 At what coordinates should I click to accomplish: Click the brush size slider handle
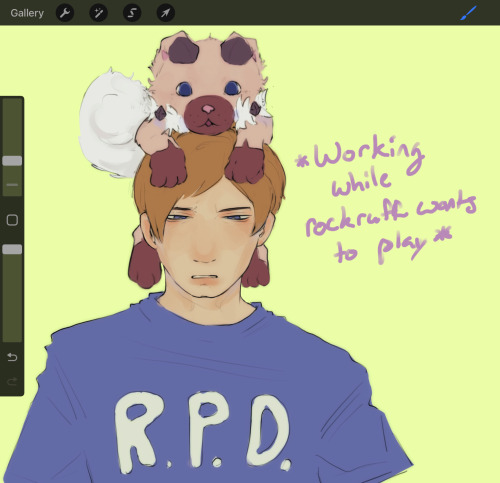(12, 161)
